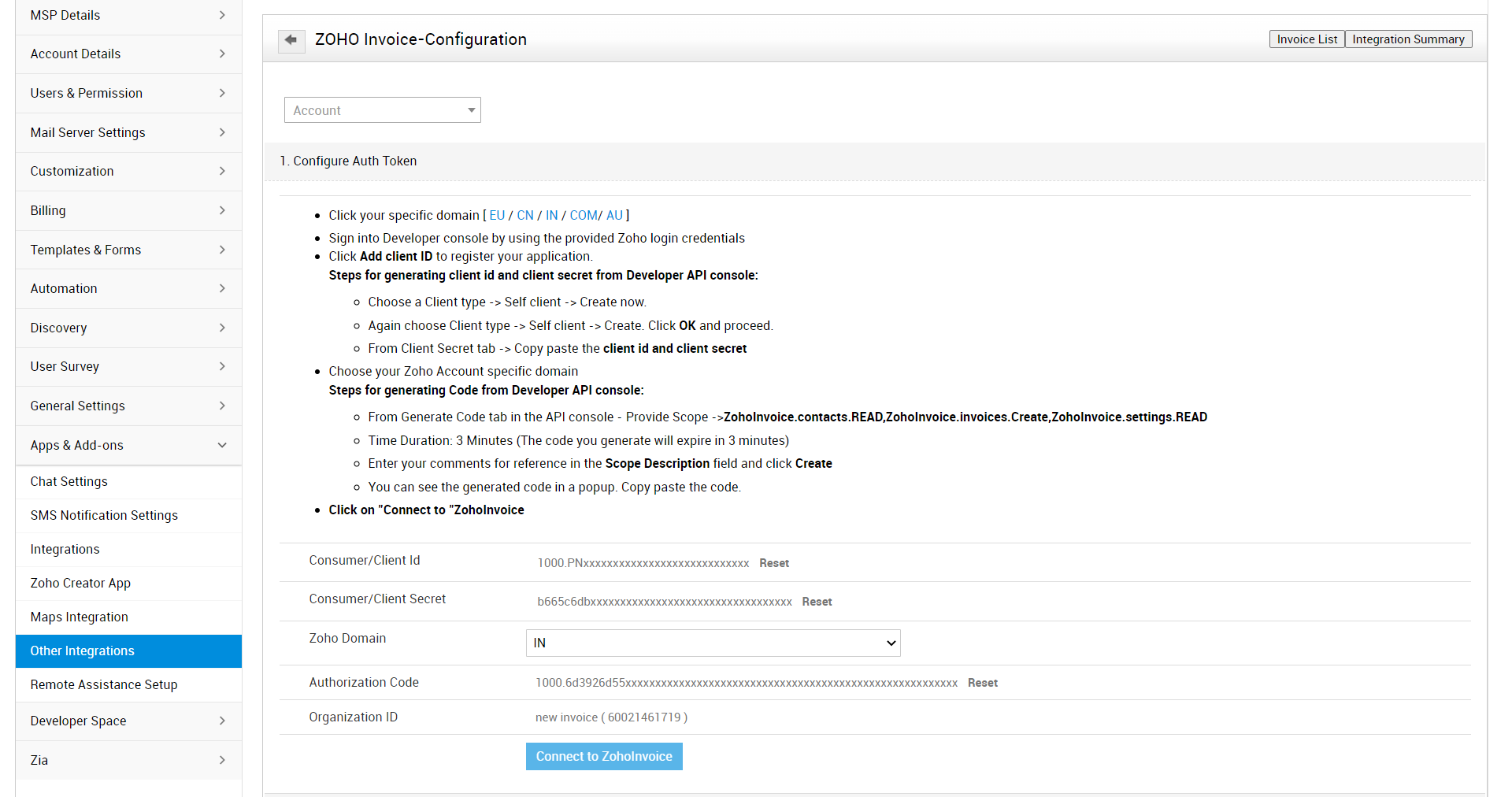The height and width of the screenshot is (797, 1512).
Task: Expand the Zia menu chevron
Action: (x=222, y=760)
